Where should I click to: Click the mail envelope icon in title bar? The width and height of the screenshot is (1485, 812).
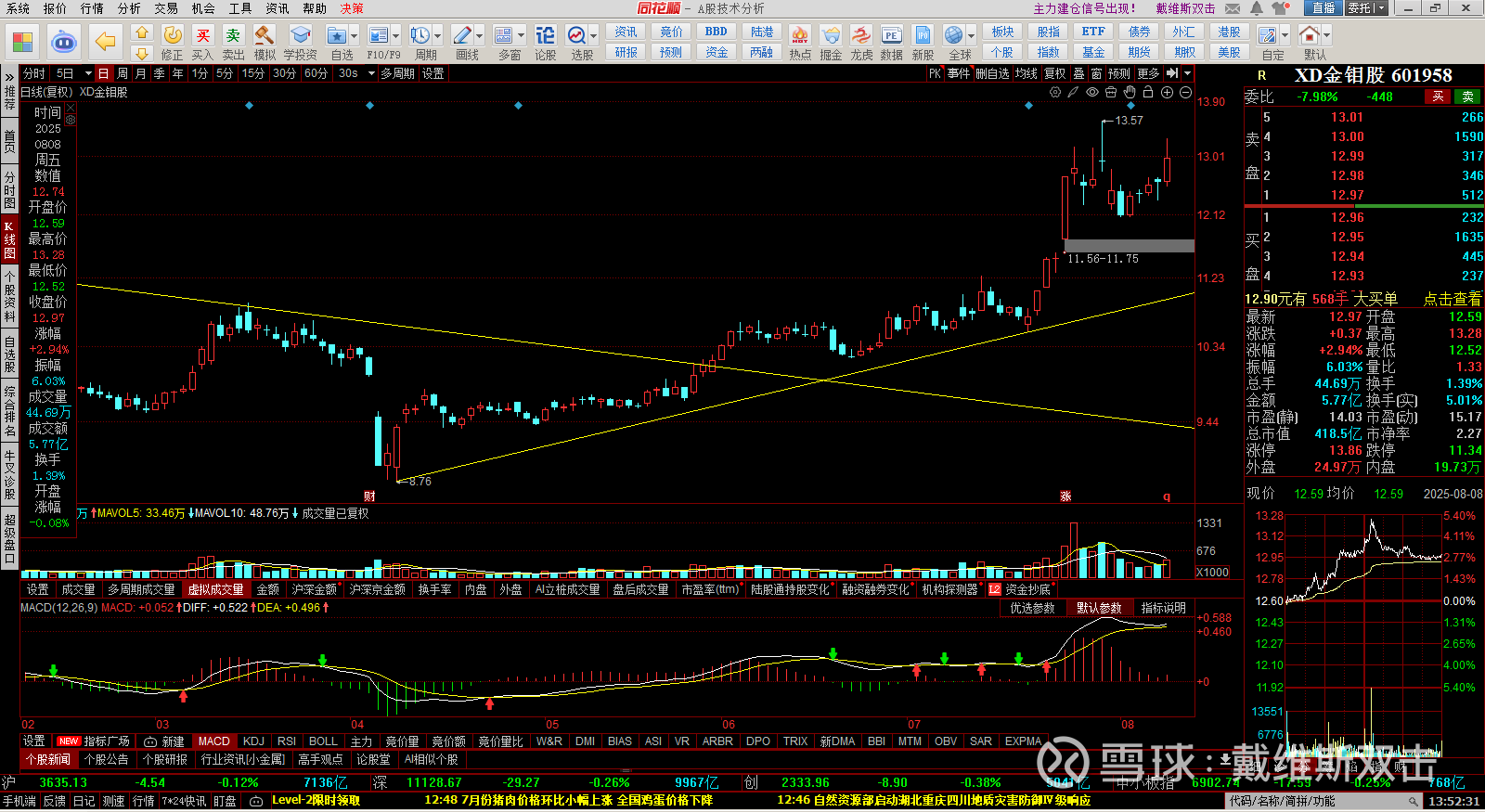click(1233, 7)
